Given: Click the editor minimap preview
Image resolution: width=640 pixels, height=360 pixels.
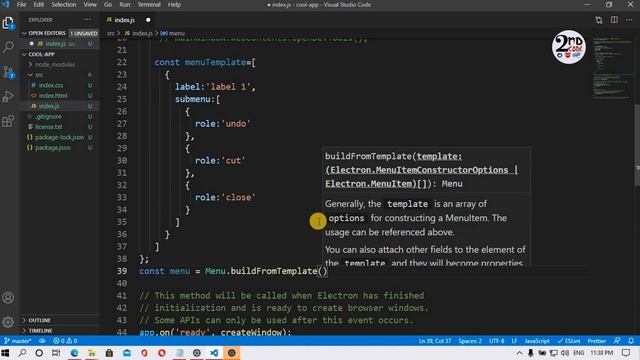Looking at the screenshot, I should point(612,69).
